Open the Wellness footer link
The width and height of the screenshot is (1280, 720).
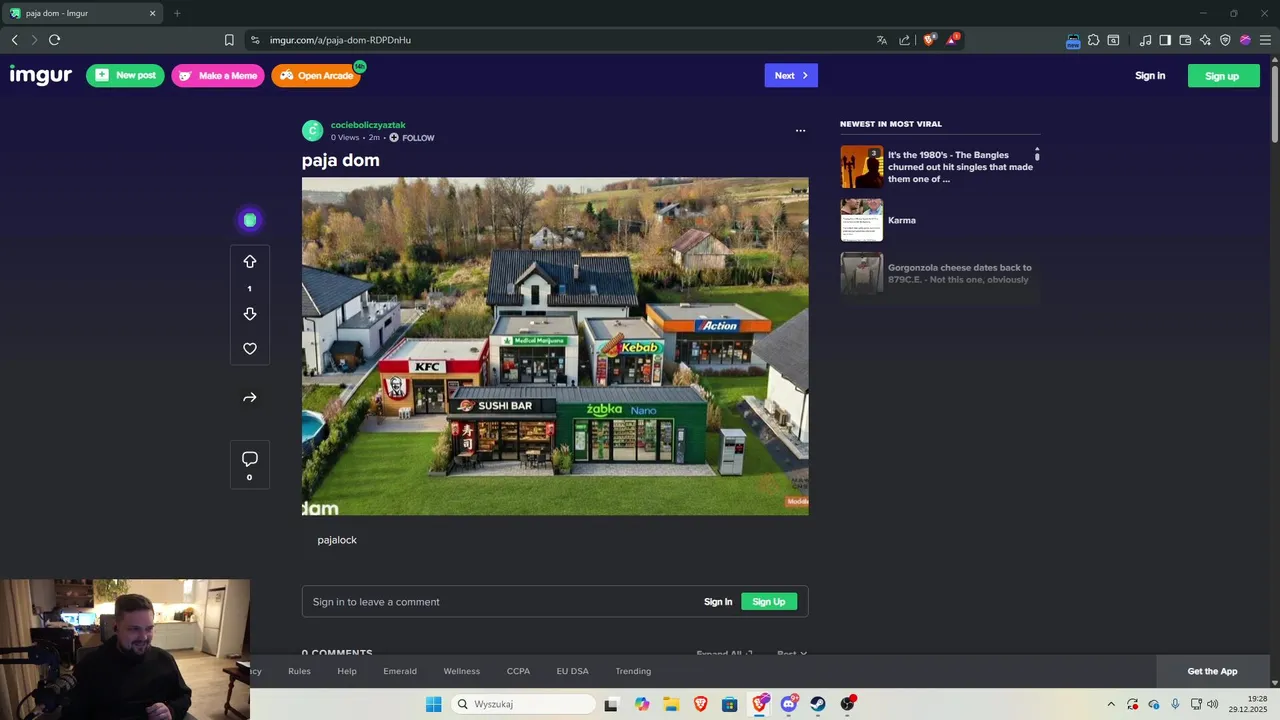click(462, 671)
